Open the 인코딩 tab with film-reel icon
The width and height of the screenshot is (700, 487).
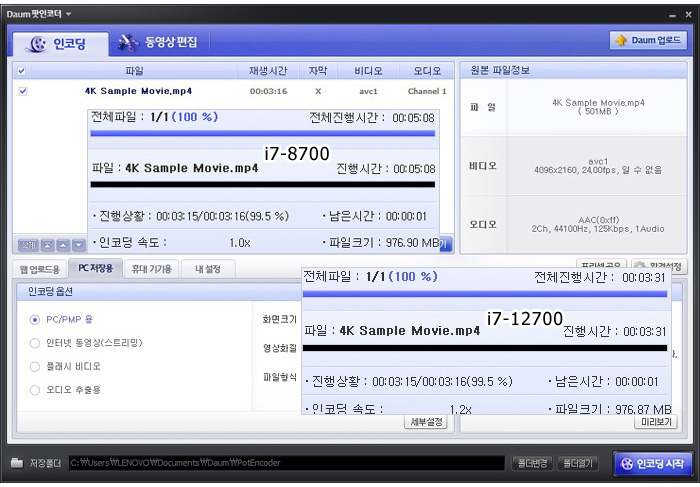[56, 43]
